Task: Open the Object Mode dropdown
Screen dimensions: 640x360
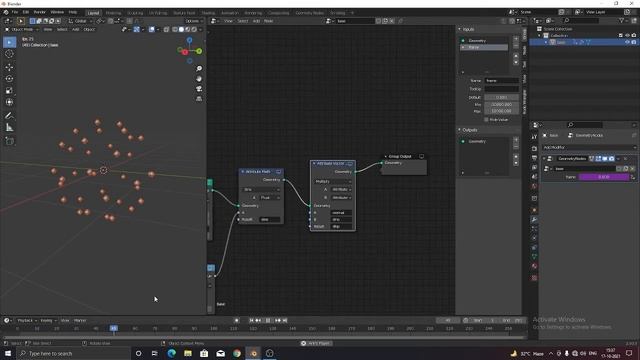Action: point(22,29)
